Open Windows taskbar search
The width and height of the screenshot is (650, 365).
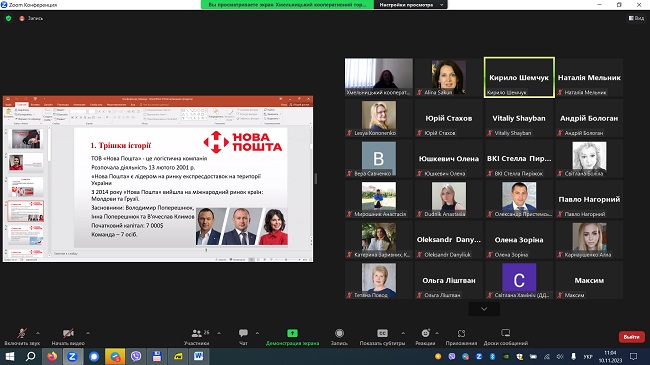[x=30, y=356]
